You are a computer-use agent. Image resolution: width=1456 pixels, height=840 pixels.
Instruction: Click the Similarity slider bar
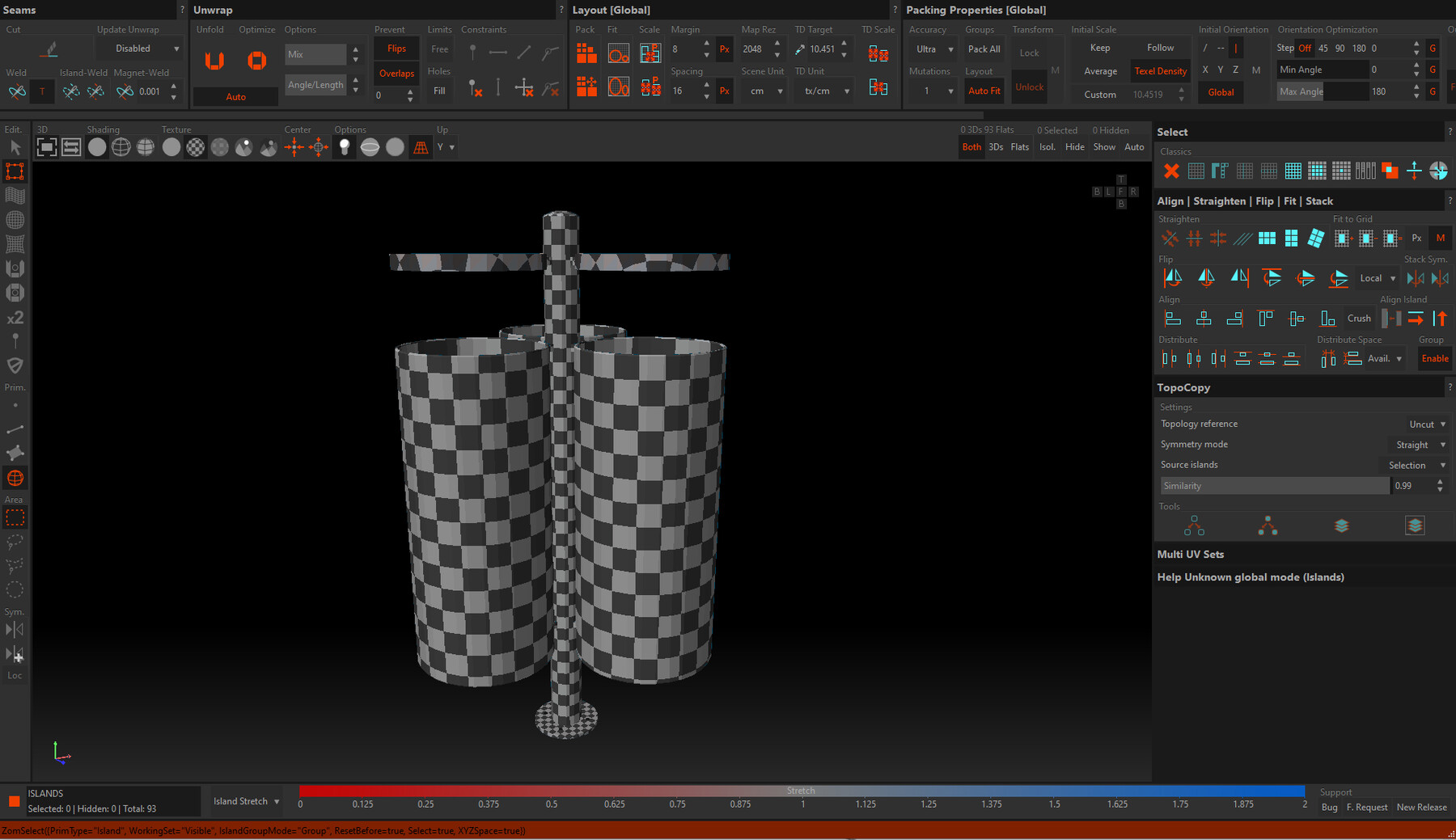1274,486
